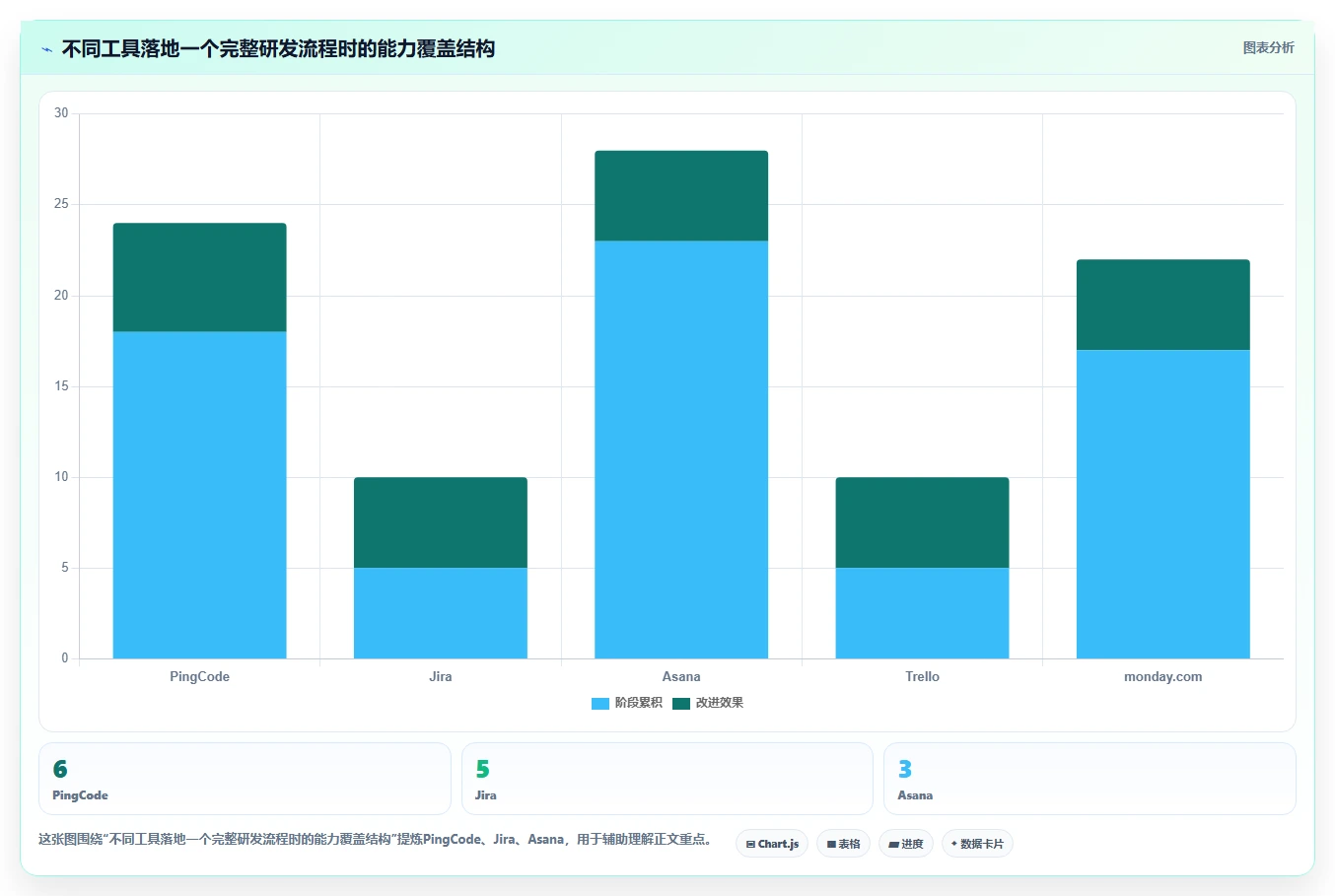Click the y-axis value 15
The height and width of the screenshot is (896, 1335).
click(x=62, y=386)
